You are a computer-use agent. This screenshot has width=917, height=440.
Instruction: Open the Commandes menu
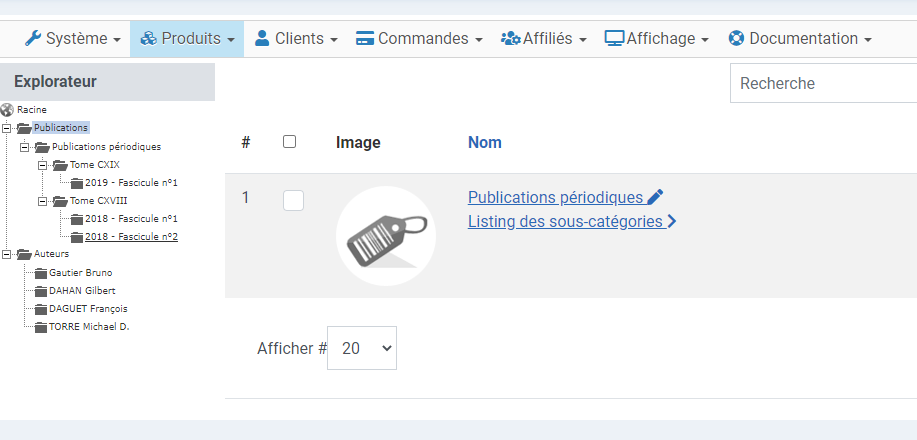(419, 39)
